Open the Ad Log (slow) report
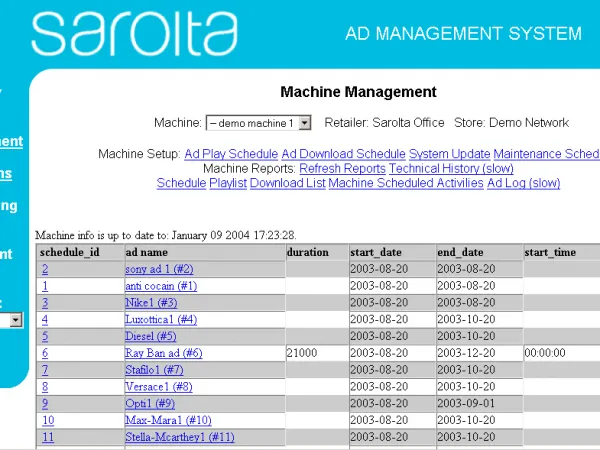The image size is (600, 450). 523,183
